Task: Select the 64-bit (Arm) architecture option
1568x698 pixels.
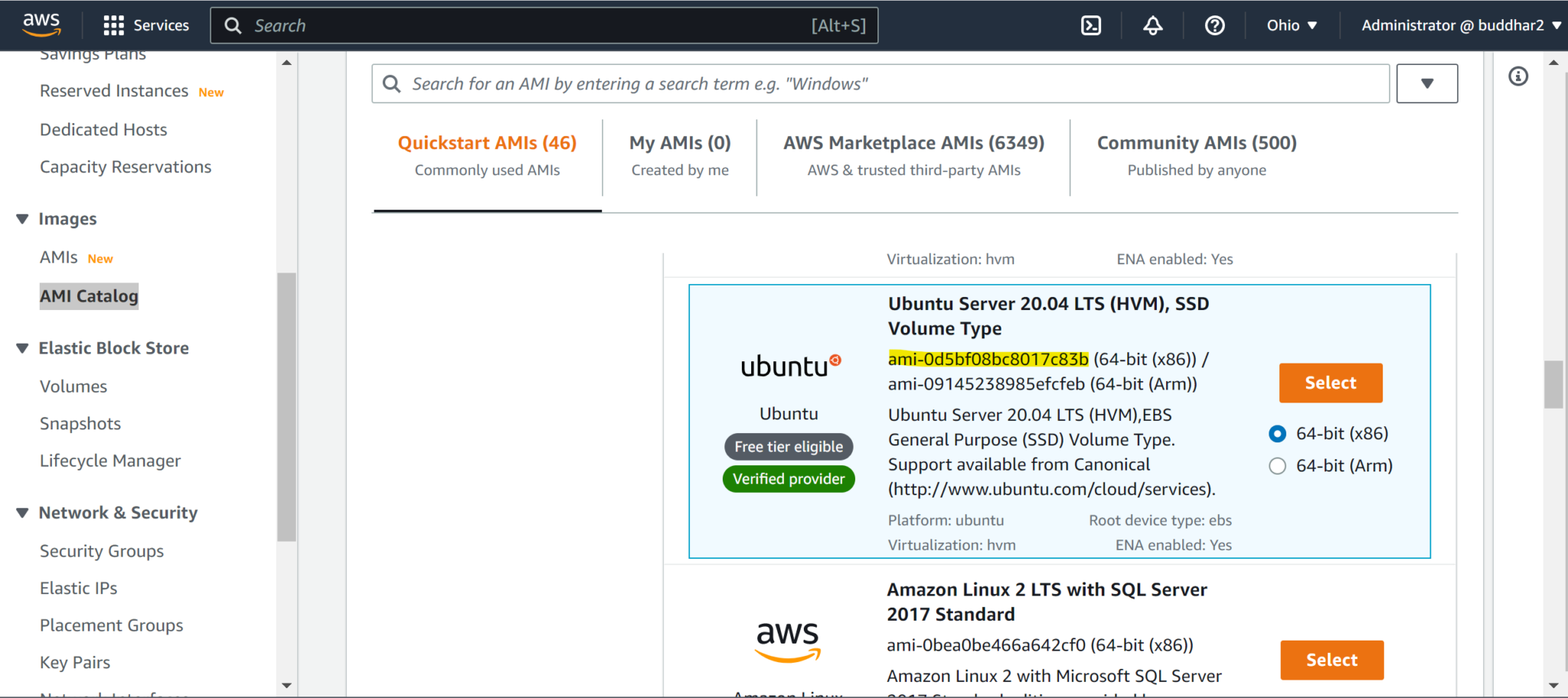Action: click(x=1277, y=465)
